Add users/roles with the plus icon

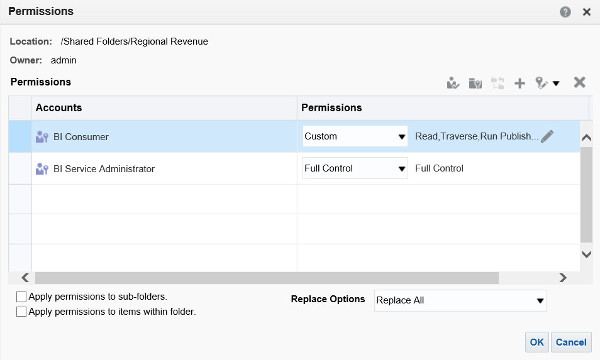(520, 83)
